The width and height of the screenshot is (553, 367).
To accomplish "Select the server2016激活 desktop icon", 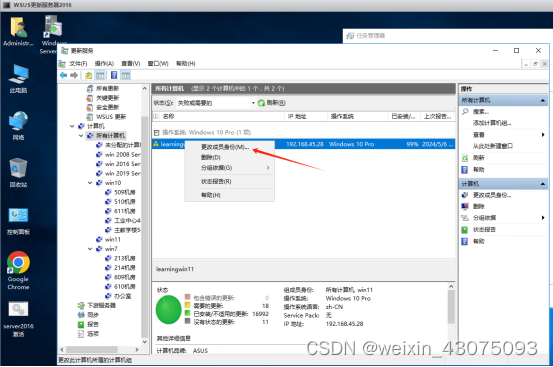I will pos(18,319).
